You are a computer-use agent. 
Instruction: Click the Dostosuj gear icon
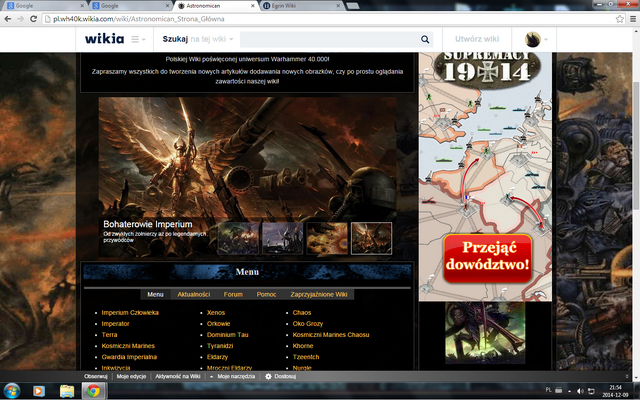click(x=268, y=376)
